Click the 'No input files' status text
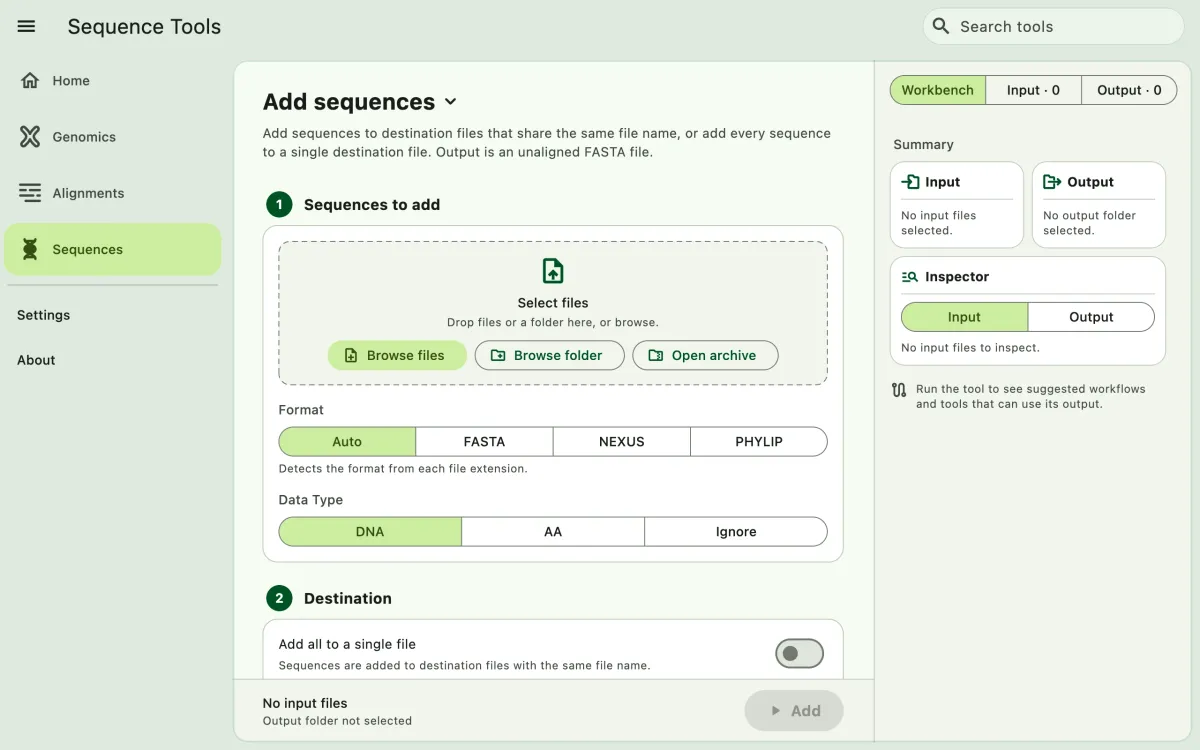 tap(305, 703)
